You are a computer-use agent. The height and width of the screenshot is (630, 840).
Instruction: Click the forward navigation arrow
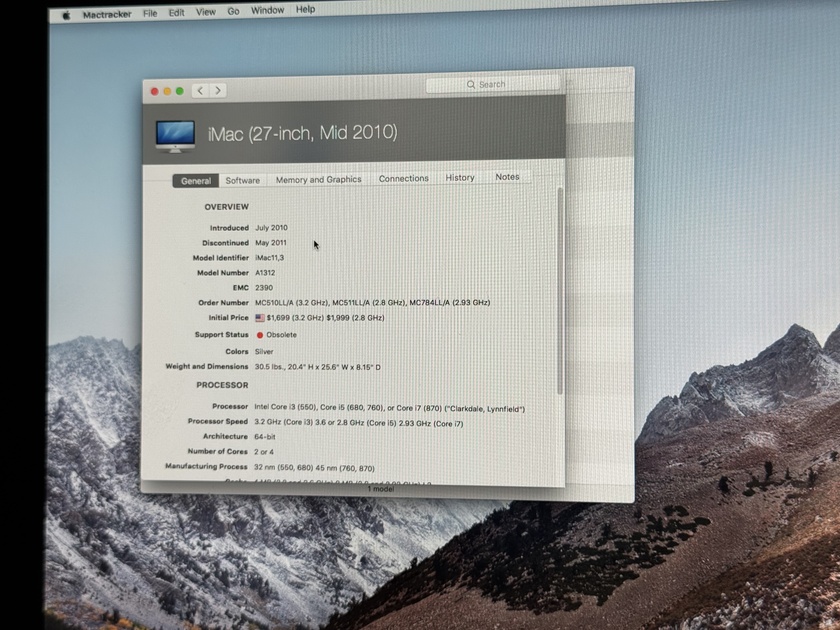[x=217, y=89]
